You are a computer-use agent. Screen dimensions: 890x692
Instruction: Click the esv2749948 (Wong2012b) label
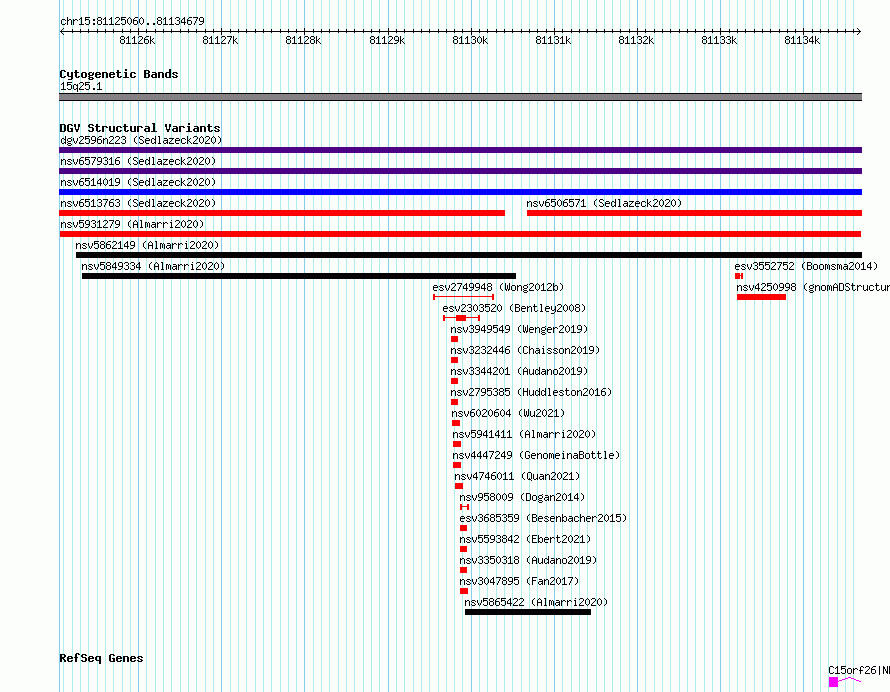(498, 287)
